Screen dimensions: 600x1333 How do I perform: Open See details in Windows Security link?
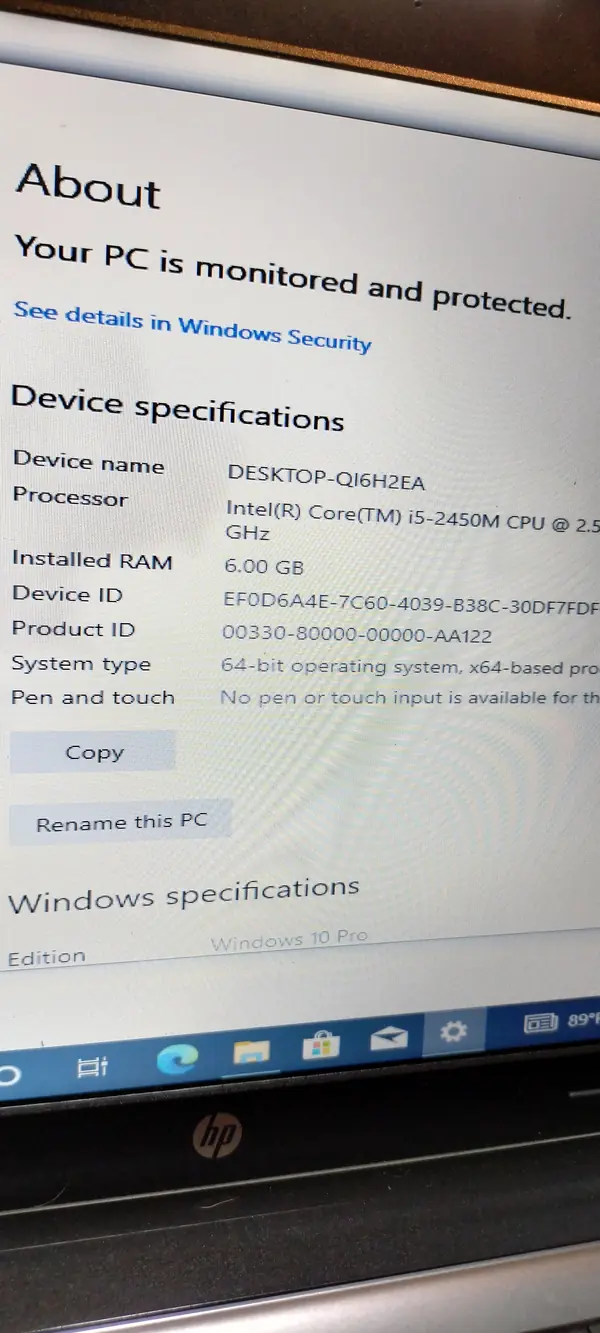(x=192, y=326)
